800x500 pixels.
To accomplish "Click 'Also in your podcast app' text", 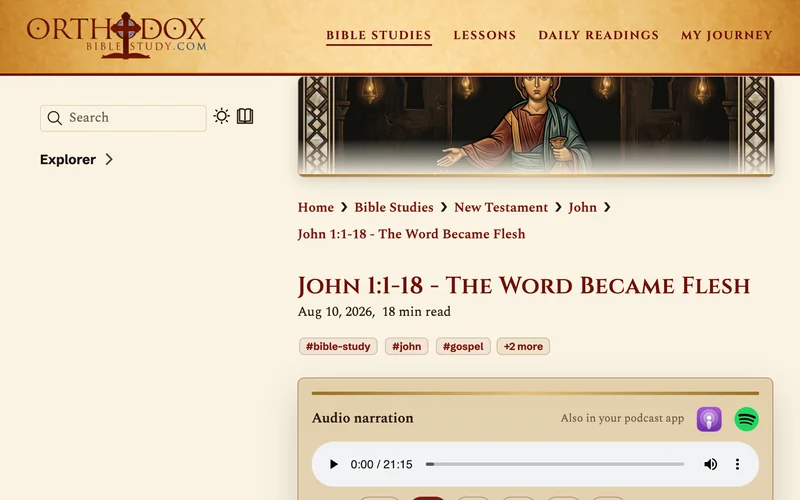I will coord(622,418).
